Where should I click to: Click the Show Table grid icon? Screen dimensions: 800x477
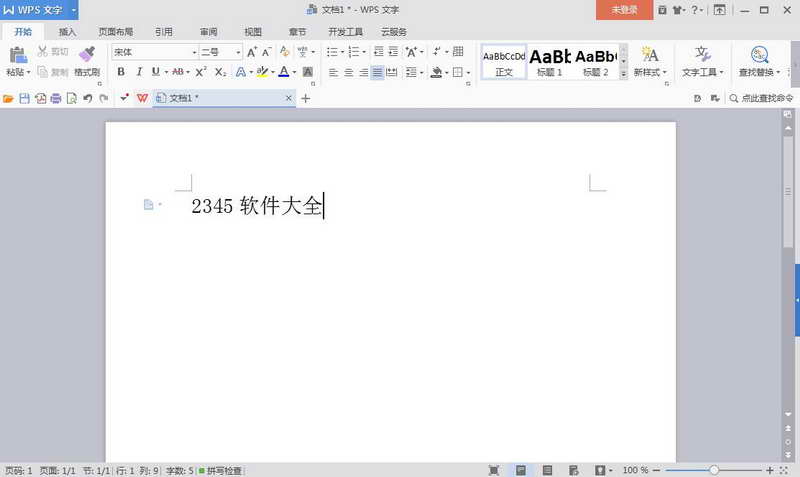point(458,52)
